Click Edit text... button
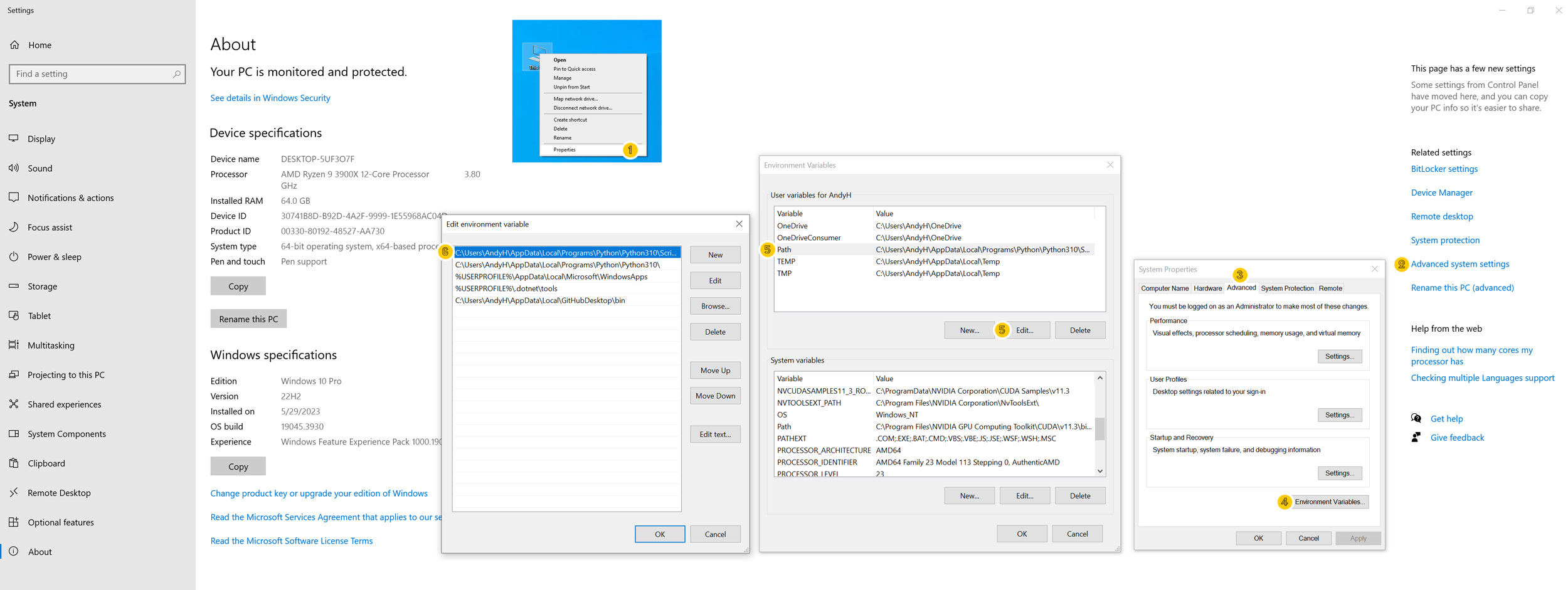The width and height of the screenshot is (1568, 590). coord(715,434)
